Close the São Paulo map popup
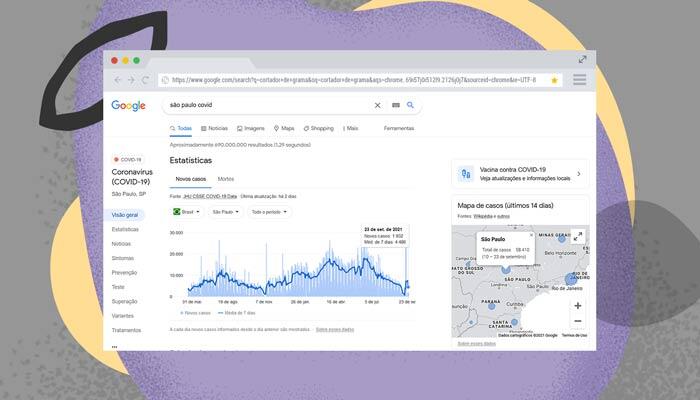The height and width of the screenshot is (400, 700). (531, 235)
